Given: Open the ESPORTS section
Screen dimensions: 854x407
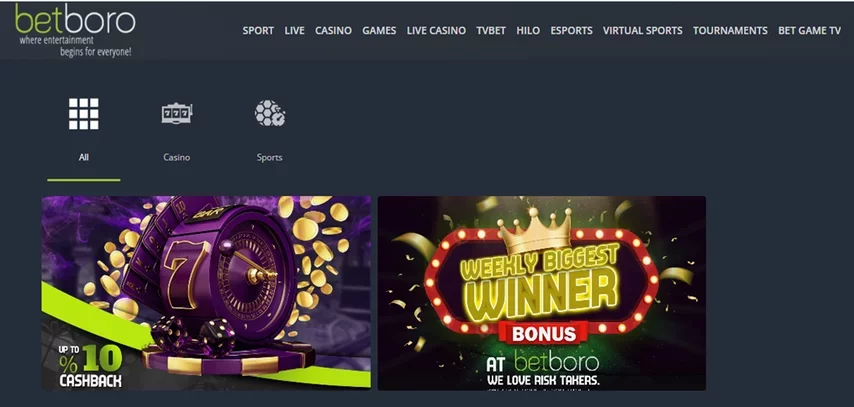Looking at the screenshot, I should pyautogui.click(x=571, y=31).
